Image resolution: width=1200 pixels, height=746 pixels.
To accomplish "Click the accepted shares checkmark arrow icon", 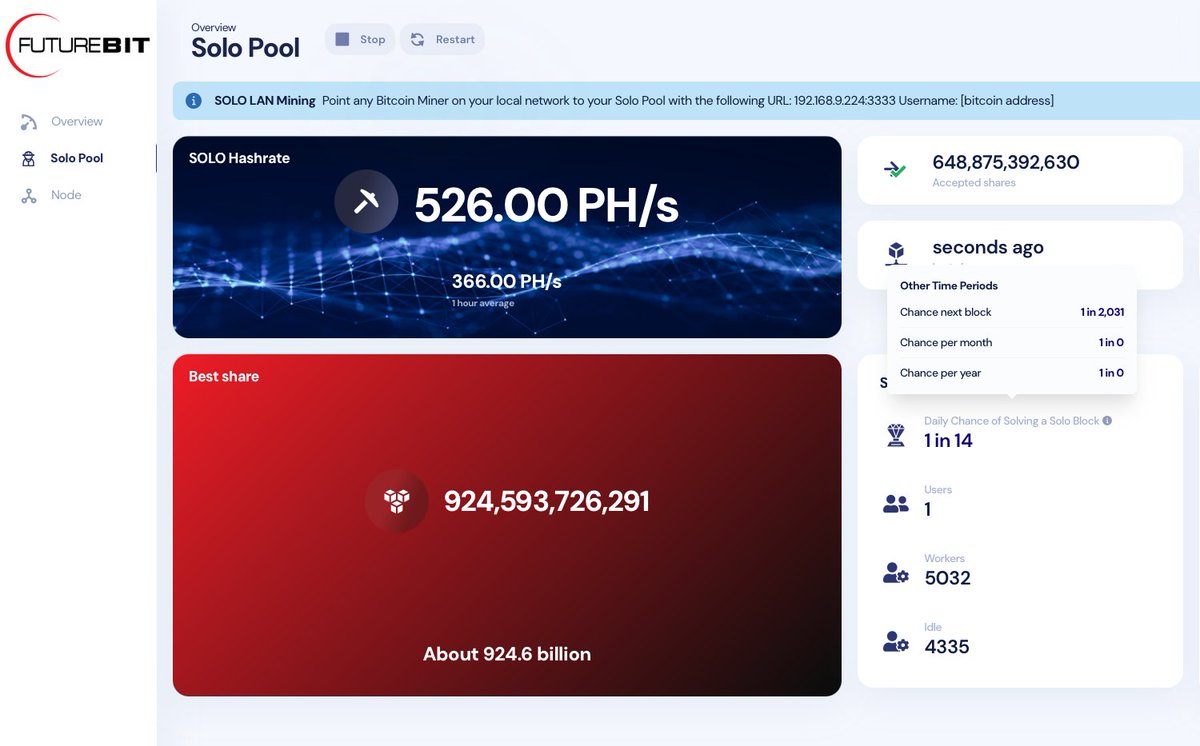I will pos(895,170).
